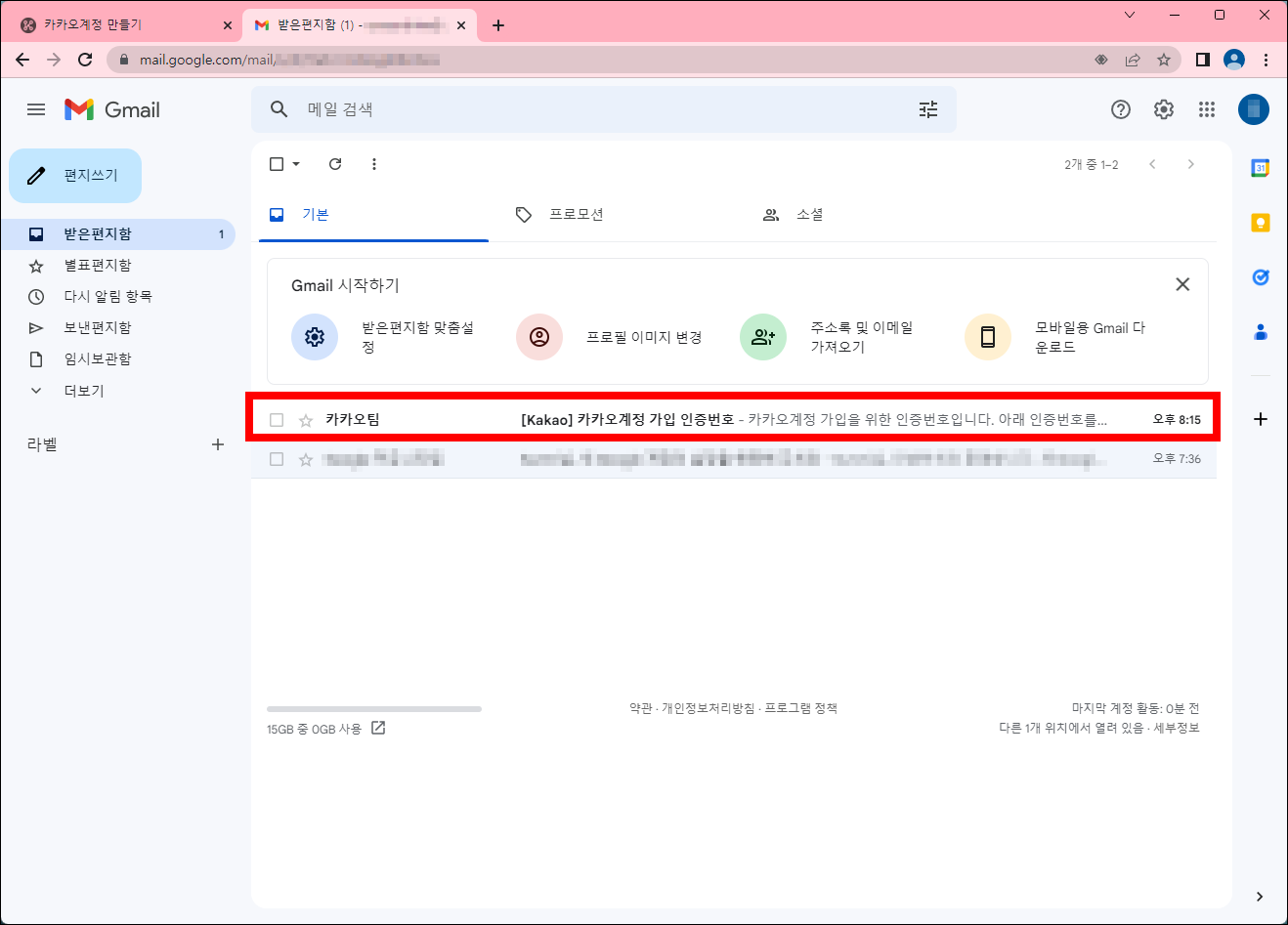Check the 오후 7:36 email checkbox
Screen dimensions: 1288x925
277,459
